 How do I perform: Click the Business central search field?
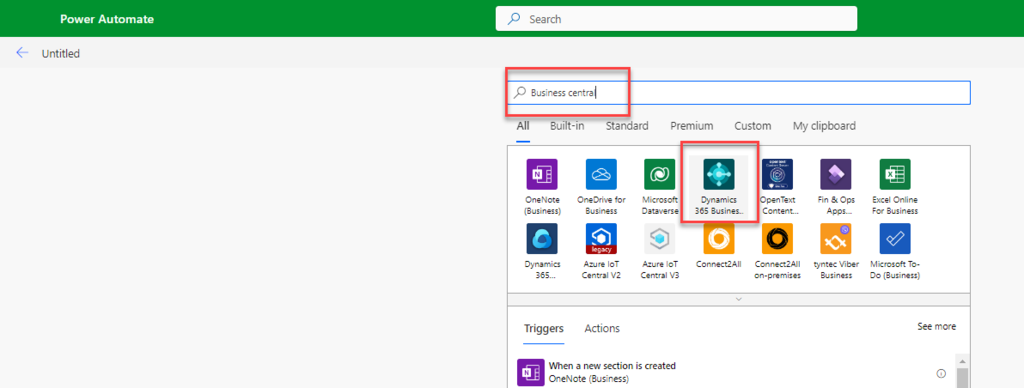tap(739, 93)
